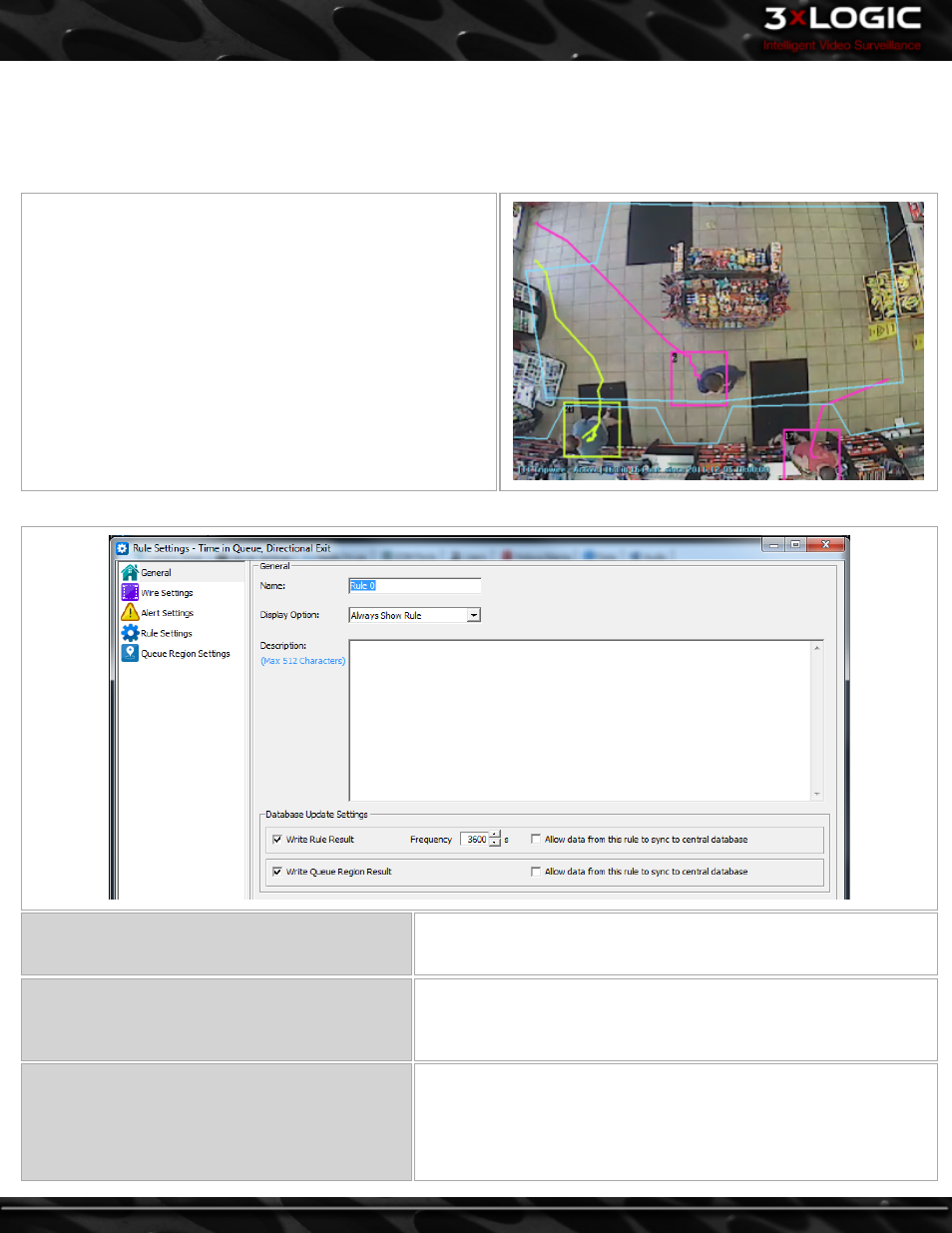952x1233 pixels.
Task: Click the General house icon
Action: (130, 573)
